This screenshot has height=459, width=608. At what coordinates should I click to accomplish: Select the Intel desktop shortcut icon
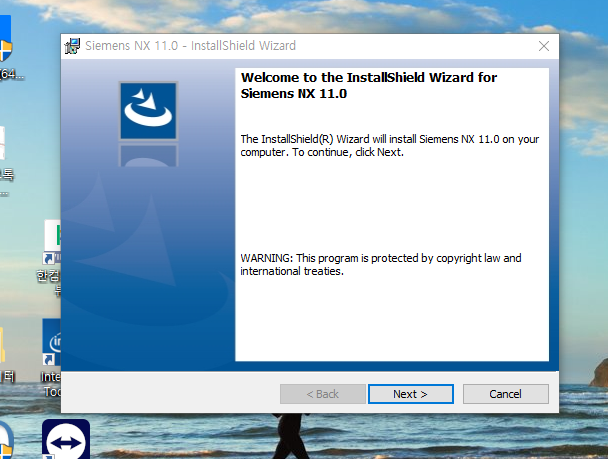coord(52,342)
